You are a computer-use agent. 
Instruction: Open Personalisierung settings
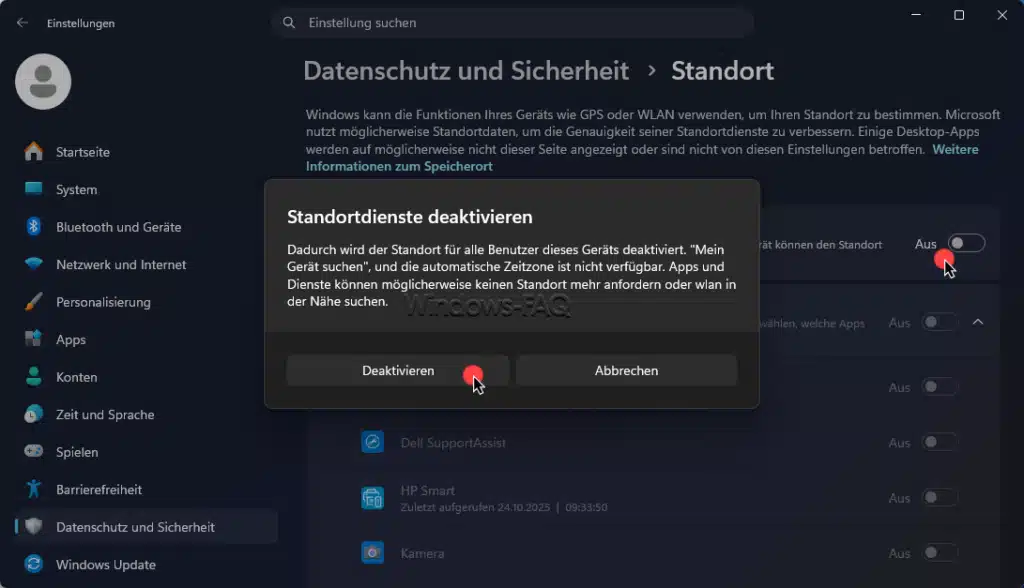[146, 302]
